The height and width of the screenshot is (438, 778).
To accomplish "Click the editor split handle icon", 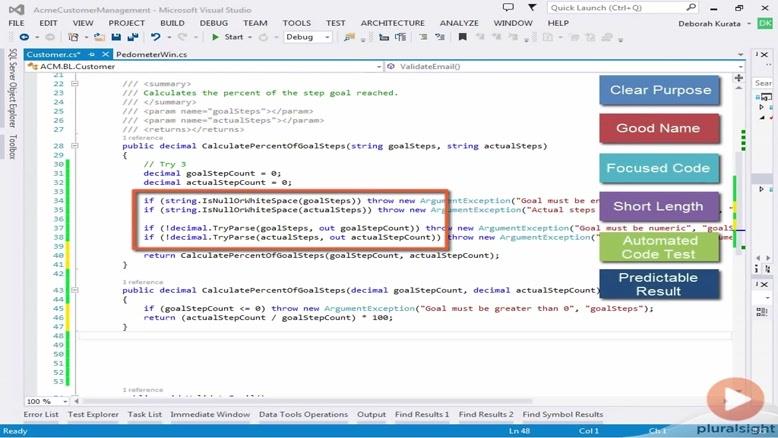I will click(x=739, y=78).
